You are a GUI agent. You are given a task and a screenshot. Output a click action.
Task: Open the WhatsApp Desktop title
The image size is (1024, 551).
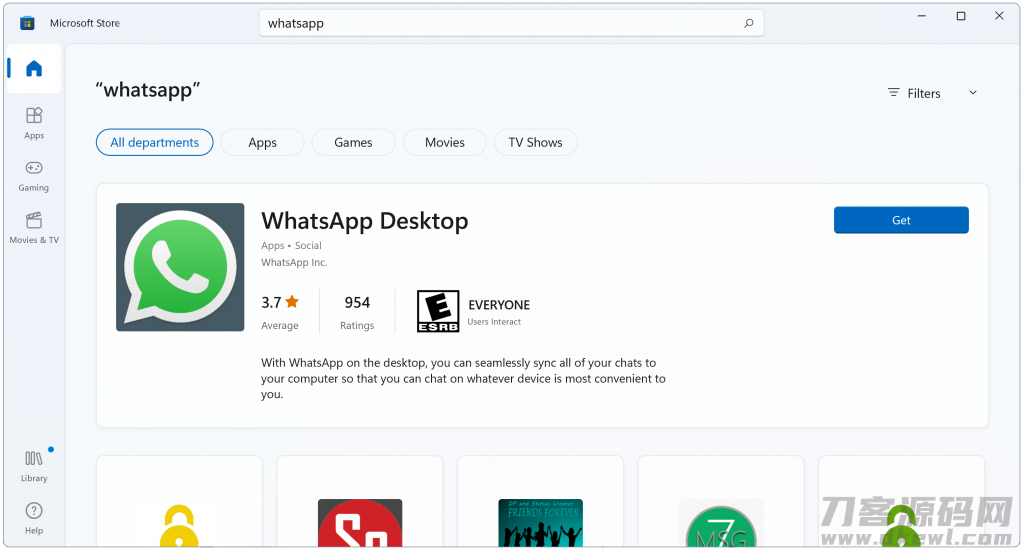click(x=364, y=221)
